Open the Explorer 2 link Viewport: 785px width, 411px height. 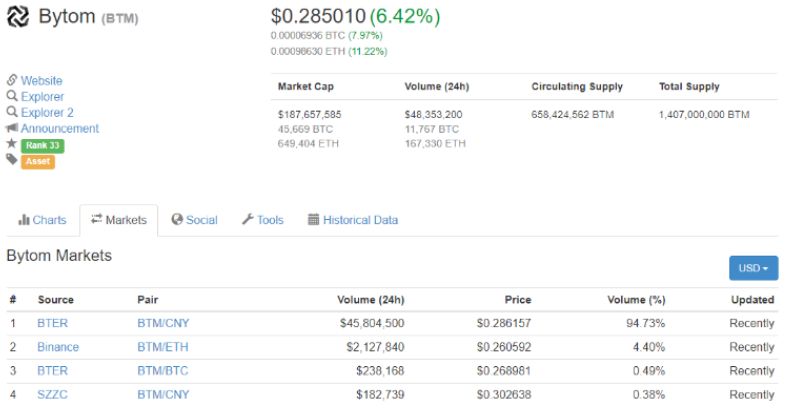pyautogui.click(x=47, y=113)
